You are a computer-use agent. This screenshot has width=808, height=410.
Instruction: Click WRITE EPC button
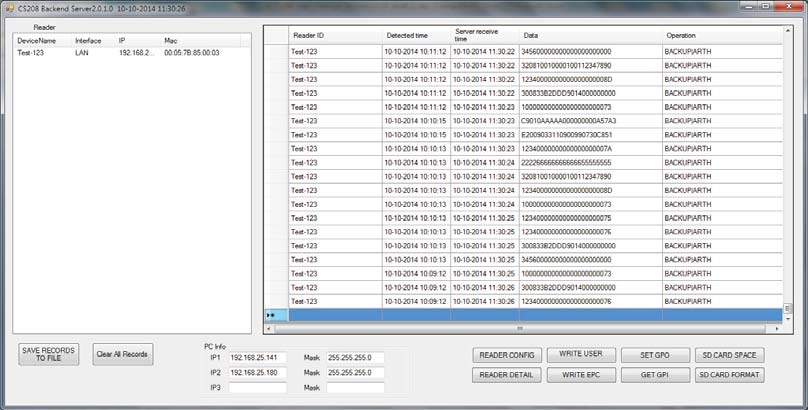tap(581, 375)
